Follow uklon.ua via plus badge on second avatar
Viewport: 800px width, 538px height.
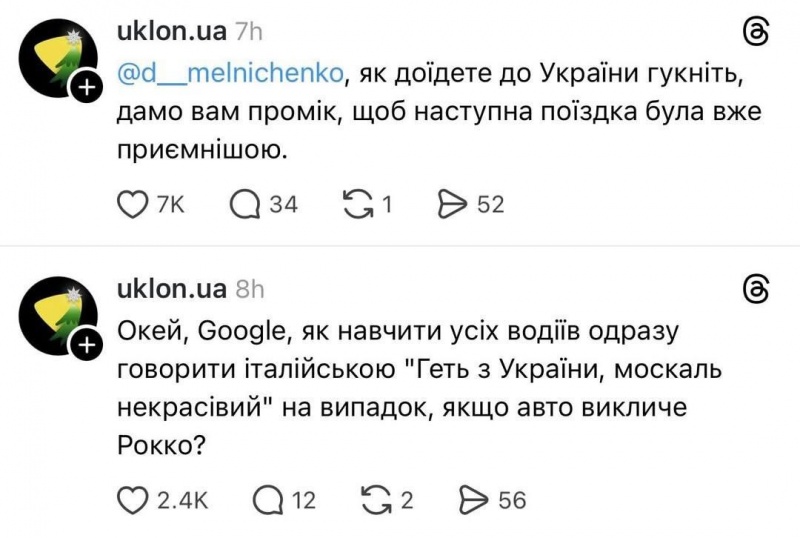point(86,346)
